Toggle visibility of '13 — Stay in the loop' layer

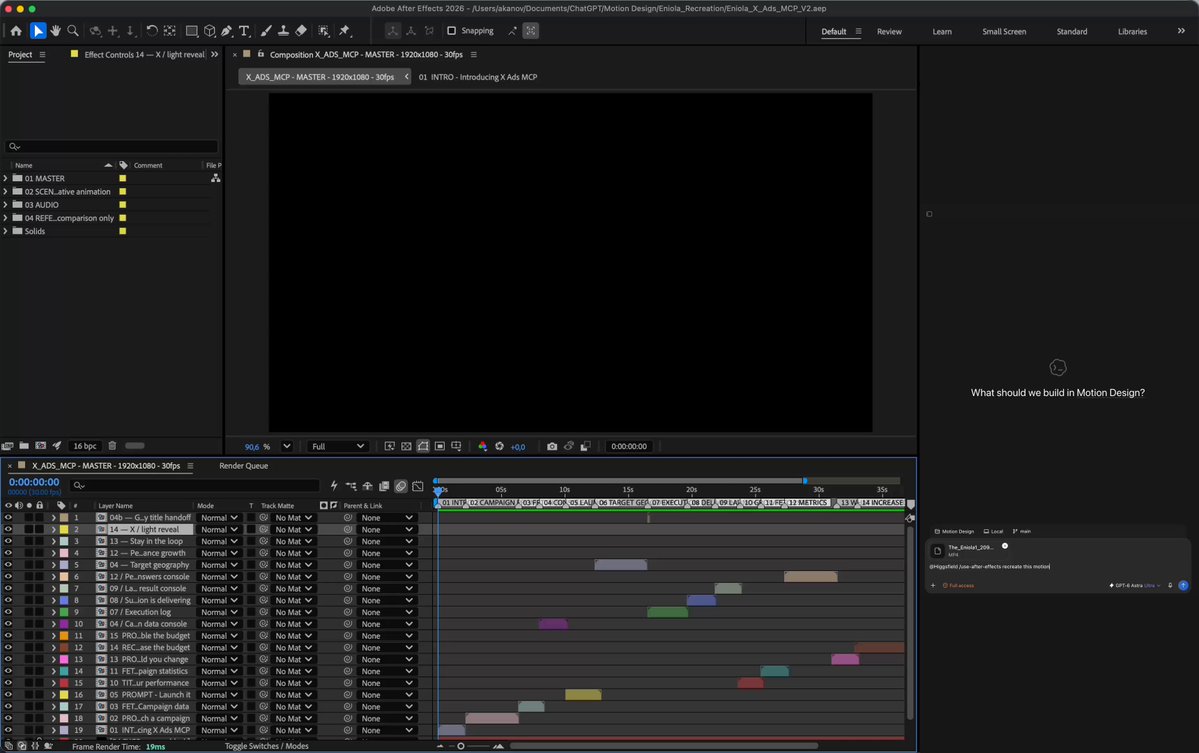pos(8,541)
